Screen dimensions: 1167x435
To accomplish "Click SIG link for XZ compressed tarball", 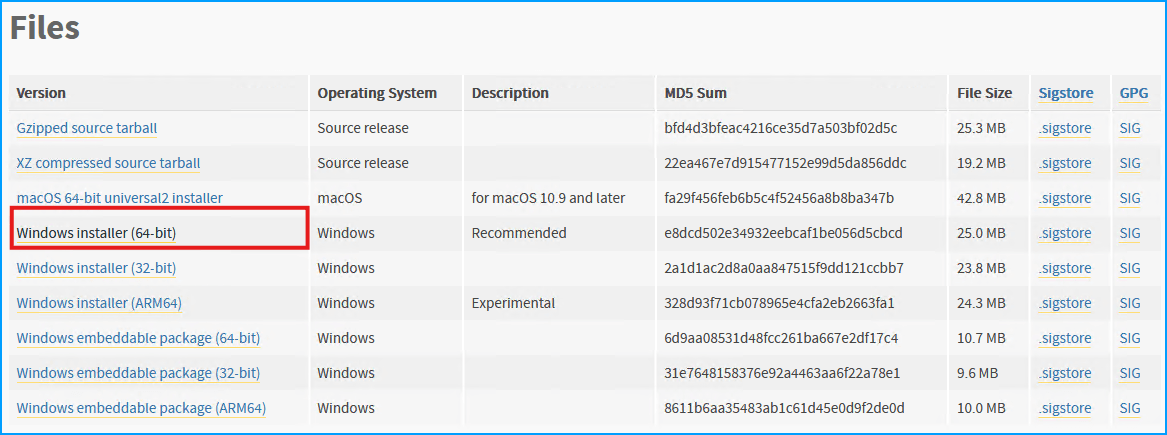I will pos(1130,163).
